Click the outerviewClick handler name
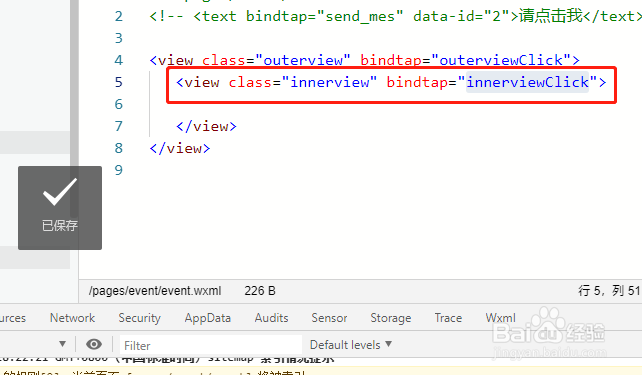Image resolution: width=642 pixels, height=375 pixels. pyautogui.click(x=501, y=60)
